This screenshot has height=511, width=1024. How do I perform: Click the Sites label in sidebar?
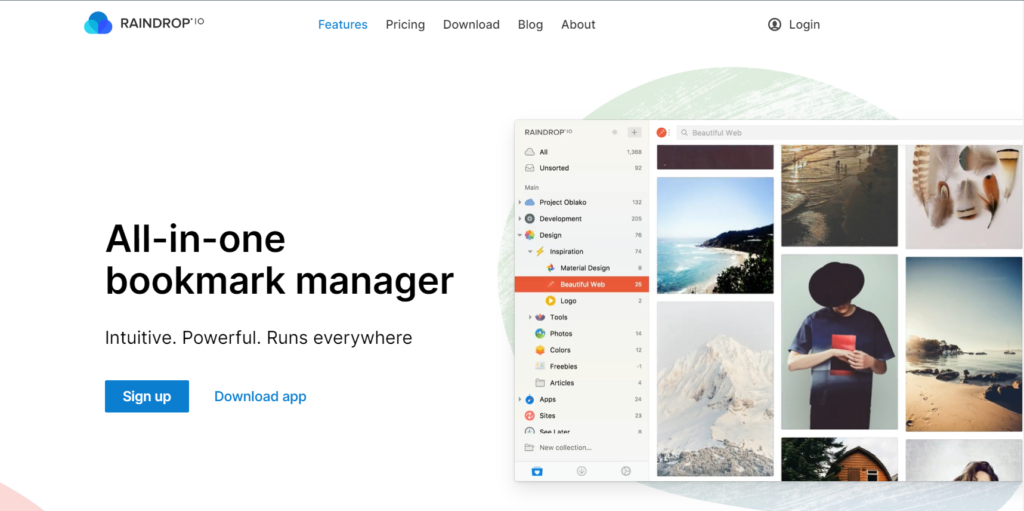coord(547,416)
